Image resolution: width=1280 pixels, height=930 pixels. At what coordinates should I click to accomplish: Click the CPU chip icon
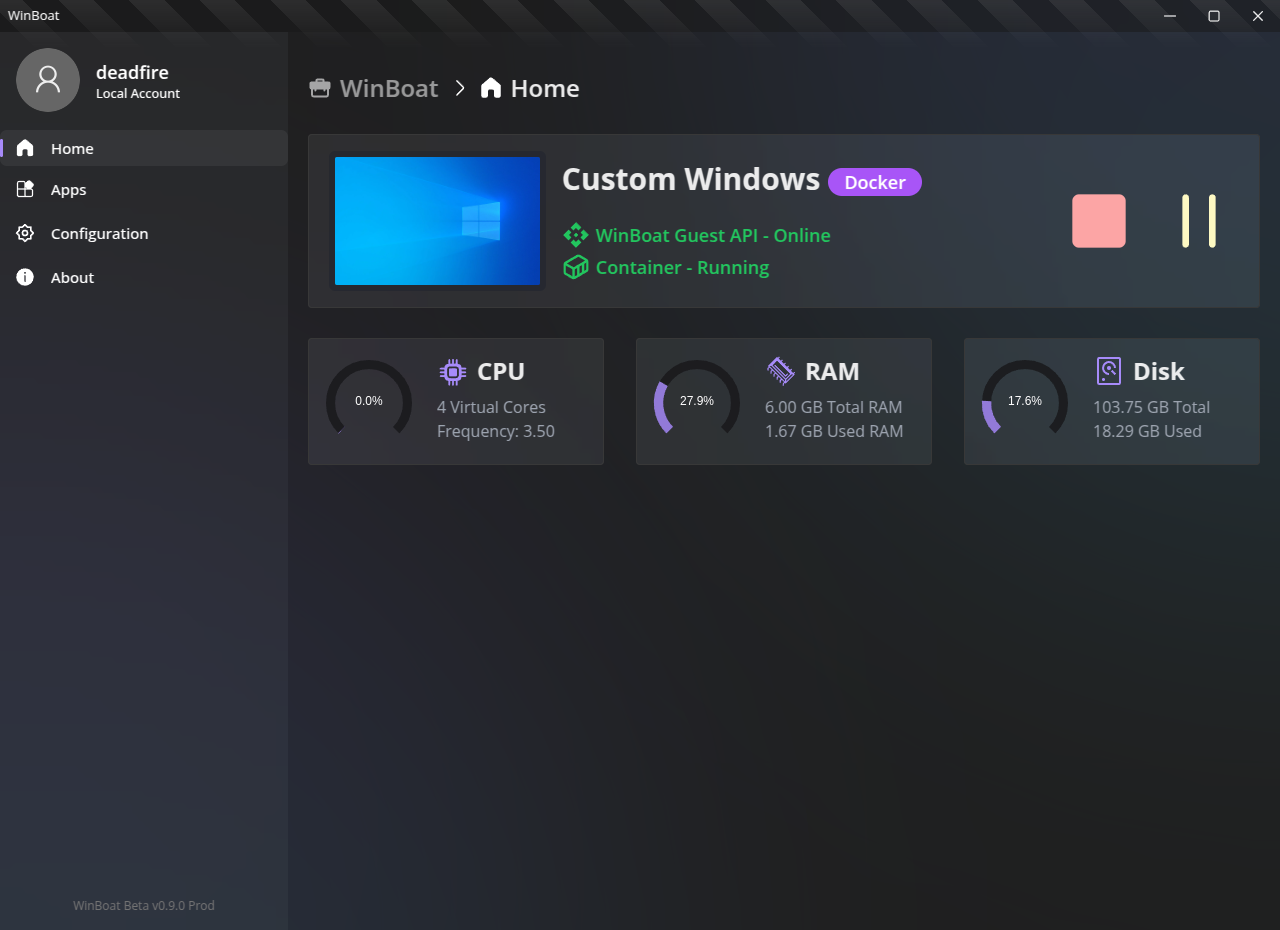coord(453,372)
